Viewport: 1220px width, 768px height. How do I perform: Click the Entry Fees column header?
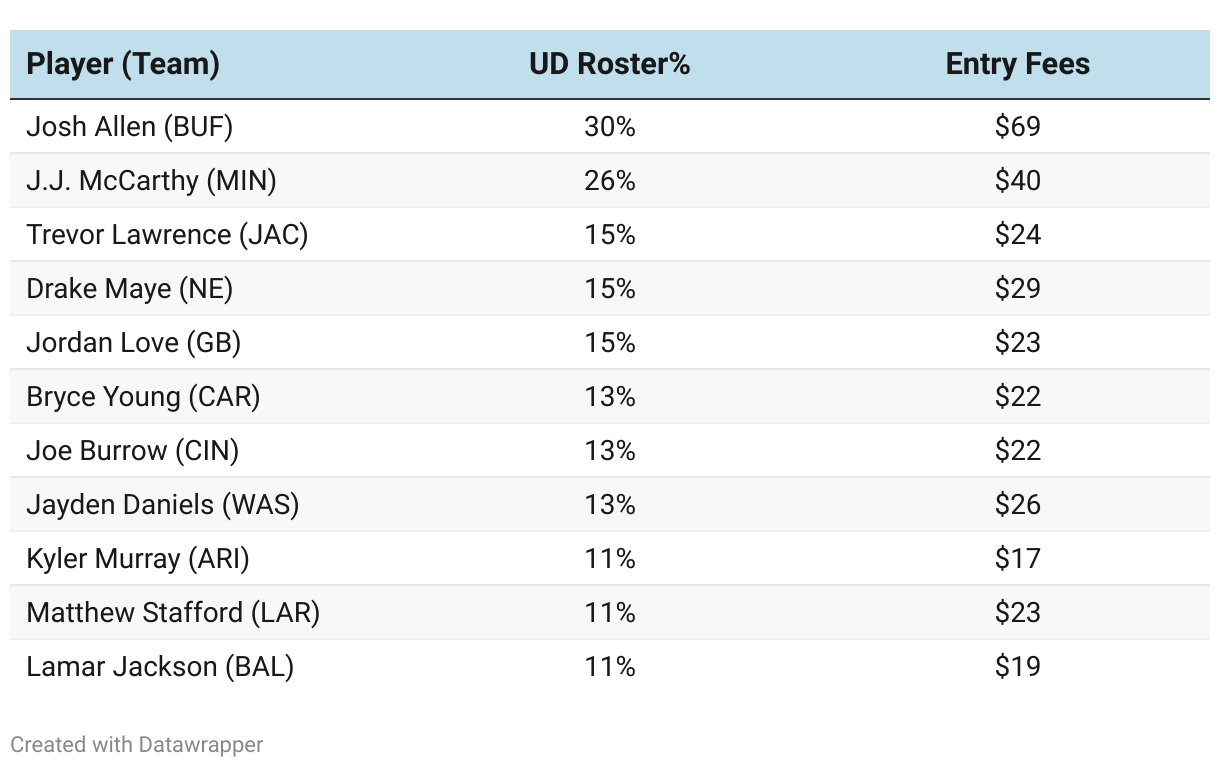(x=1017, y=64)
